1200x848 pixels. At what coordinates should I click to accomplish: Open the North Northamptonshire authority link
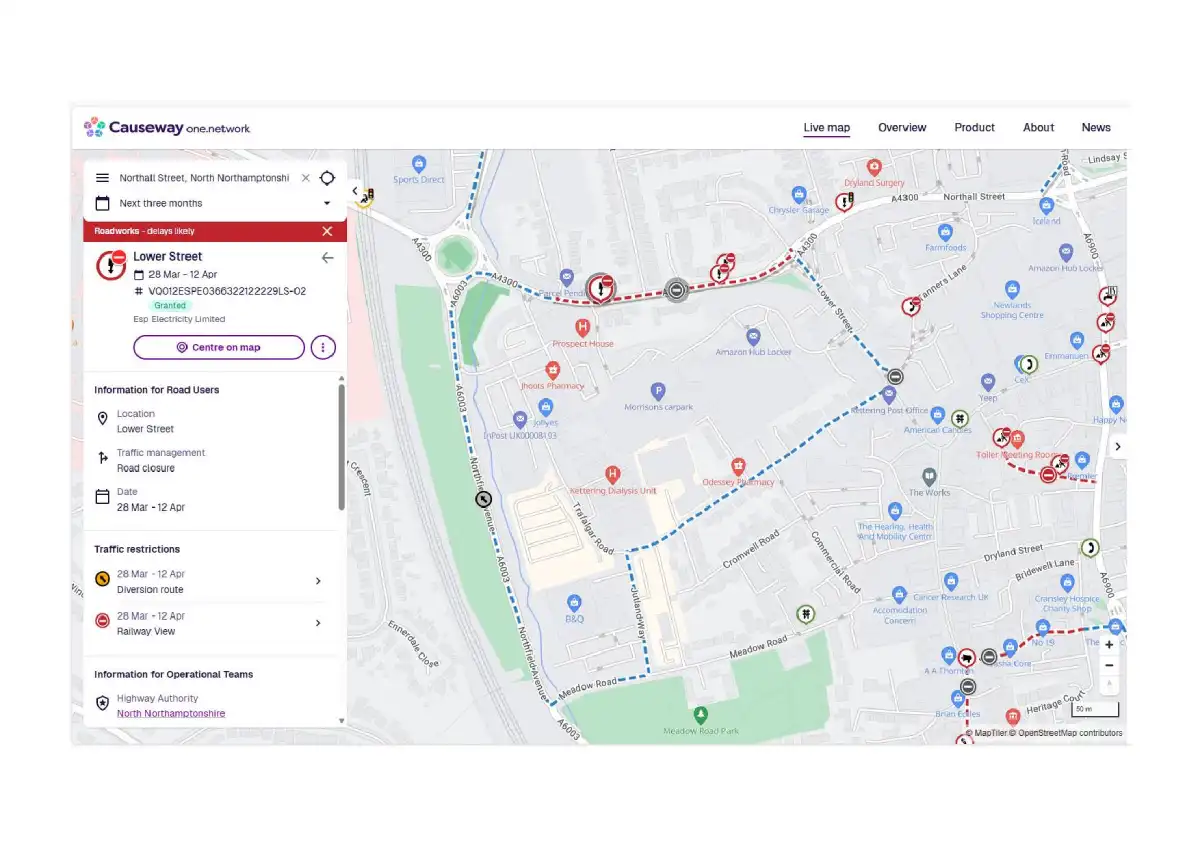coord(171,713)
